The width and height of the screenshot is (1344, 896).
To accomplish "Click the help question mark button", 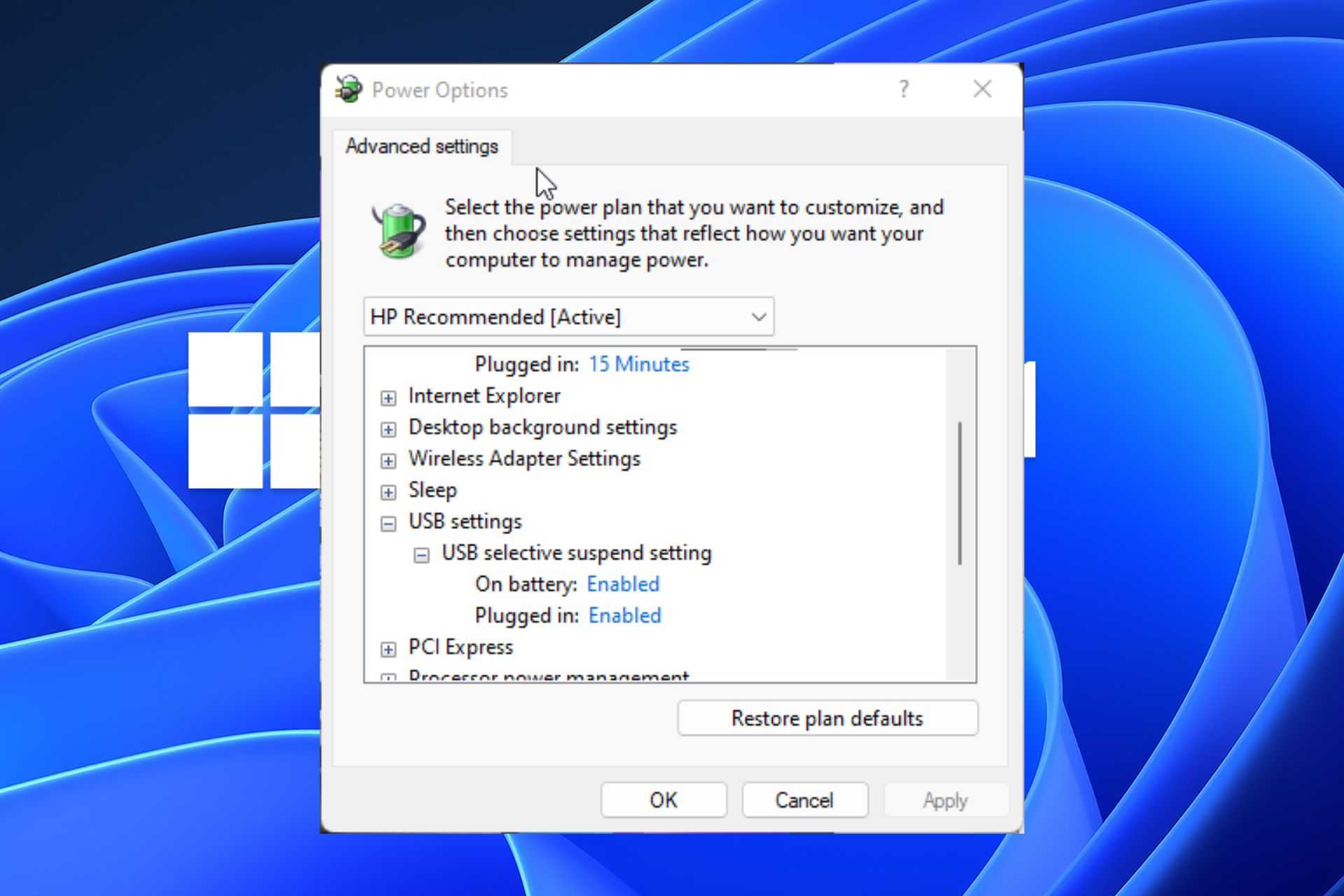I will pos(904,89).
